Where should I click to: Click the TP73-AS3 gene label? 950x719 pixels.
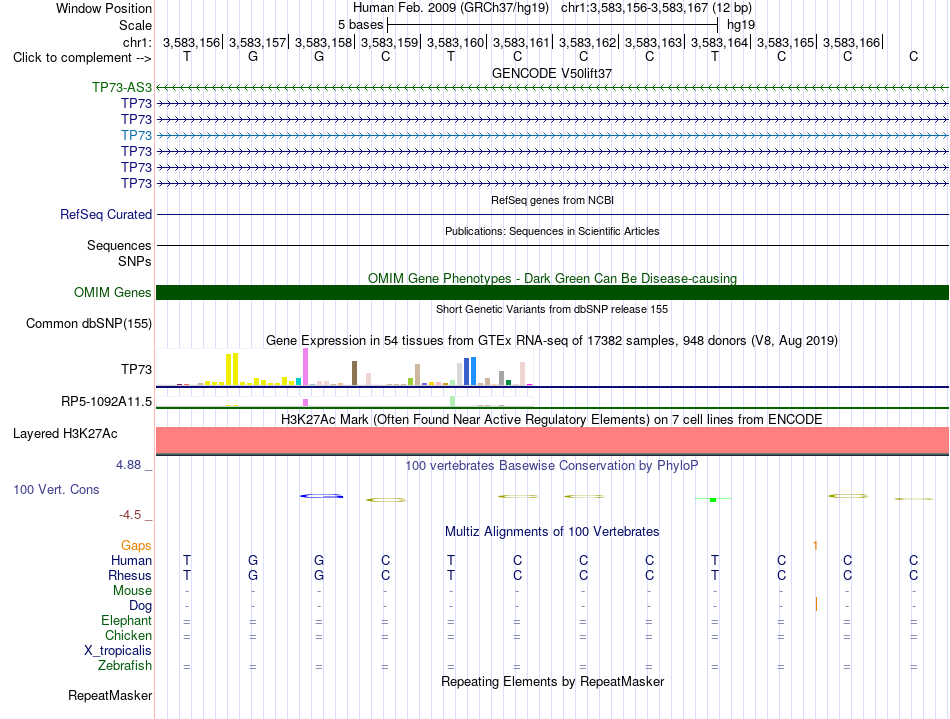click(x=122, y=87)
